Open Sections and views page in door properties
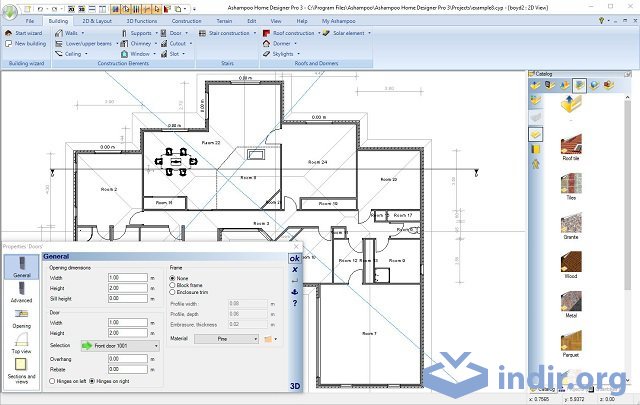The image size is (640, 405). tap(21, 371)
